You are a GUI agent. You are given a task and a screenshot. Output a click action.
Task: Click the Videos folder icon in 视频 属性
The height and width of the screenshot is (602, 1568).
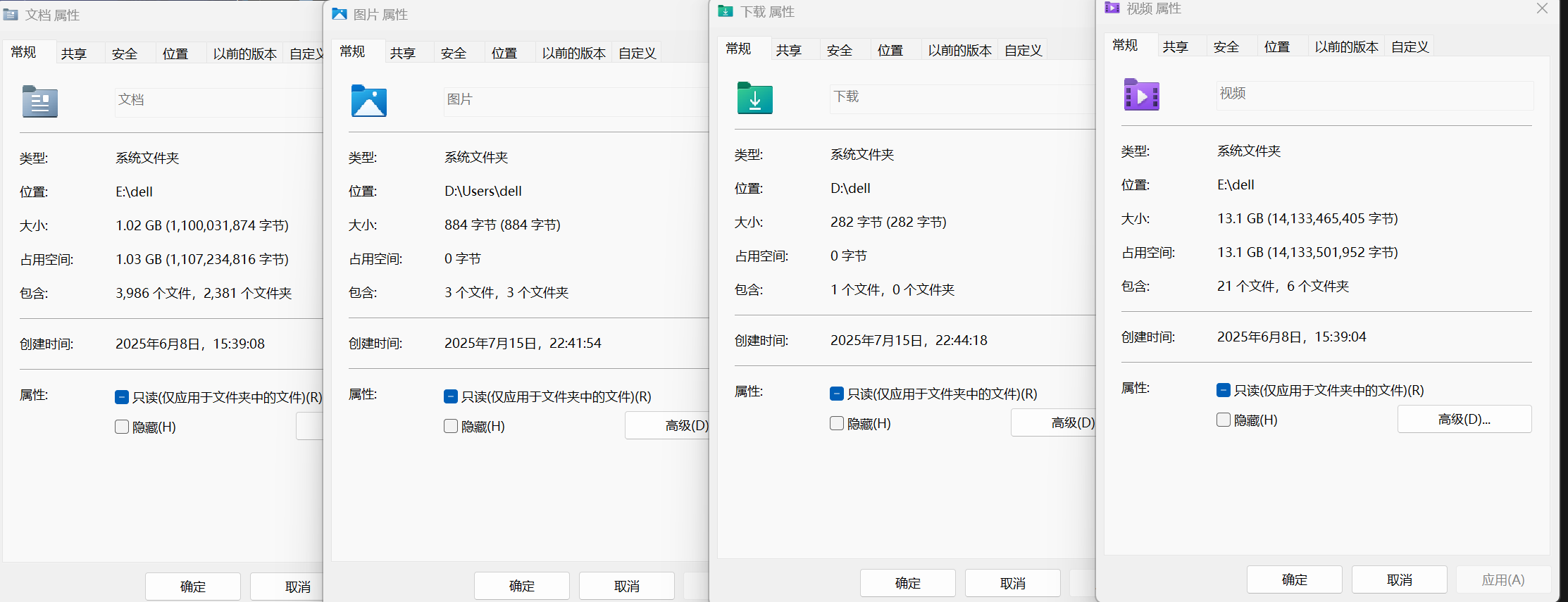1141,94
